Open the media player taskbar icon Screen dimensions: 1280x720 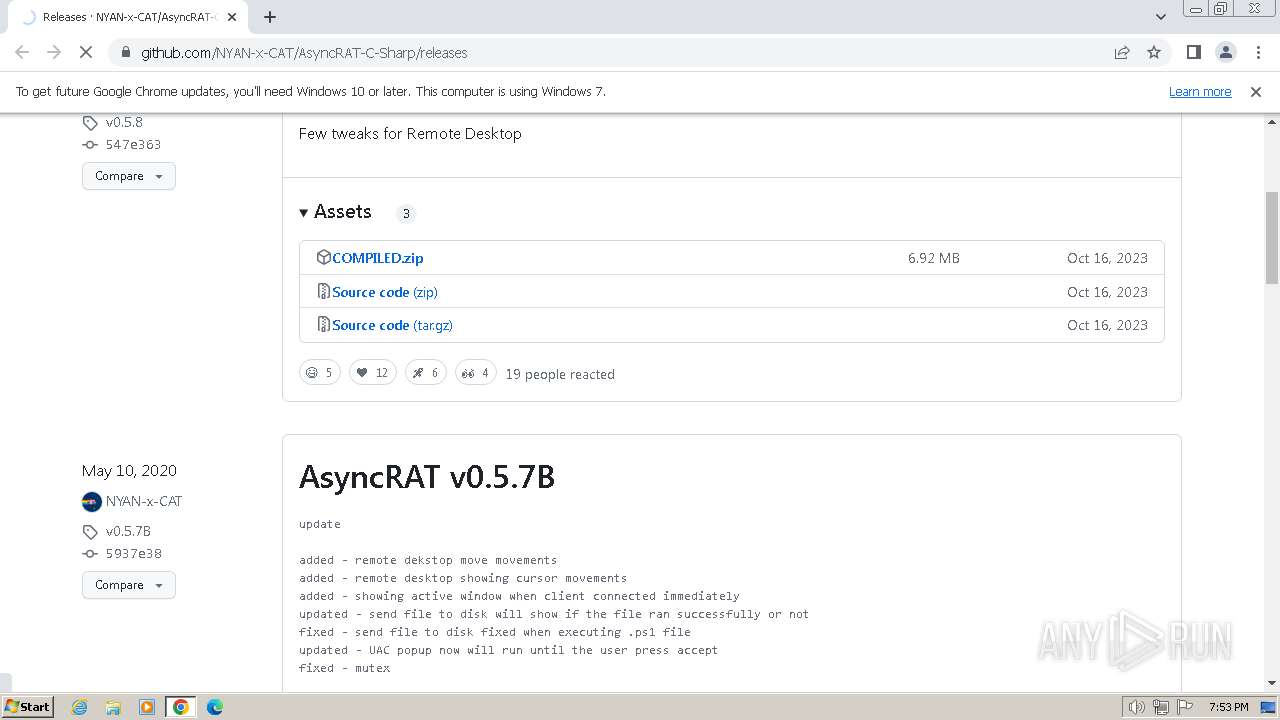(147, 707)
